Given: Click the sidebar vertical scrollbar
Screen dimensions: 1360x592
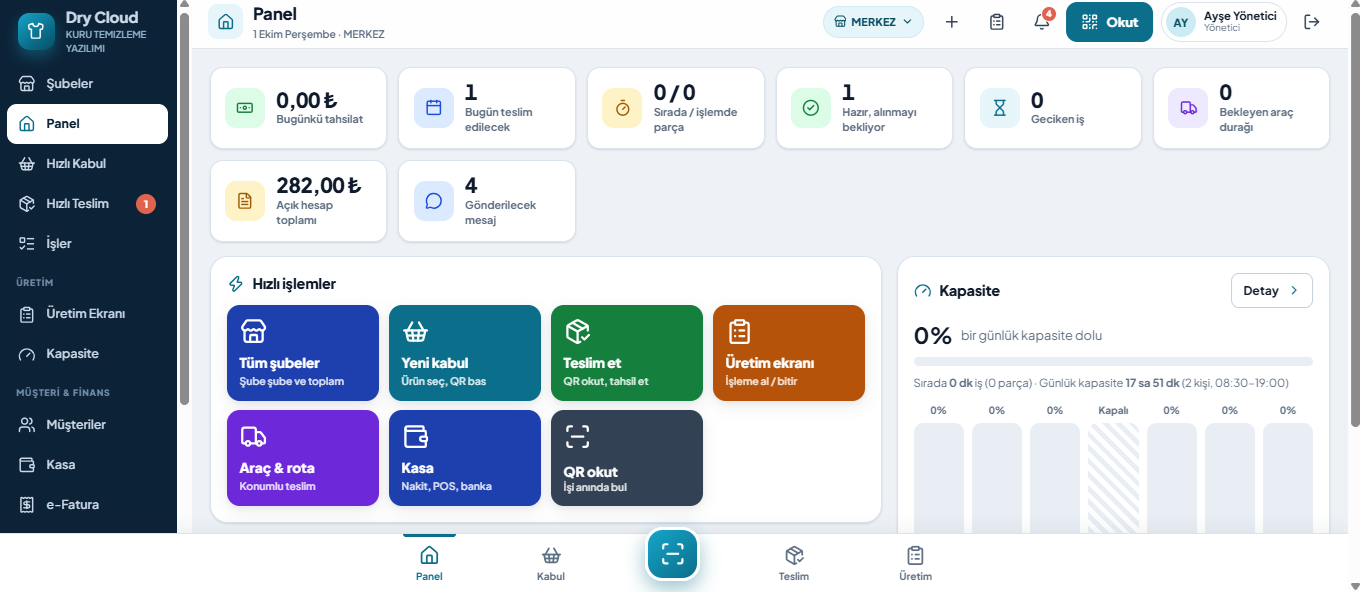Looking at the screenshot, I should (184, 208).
